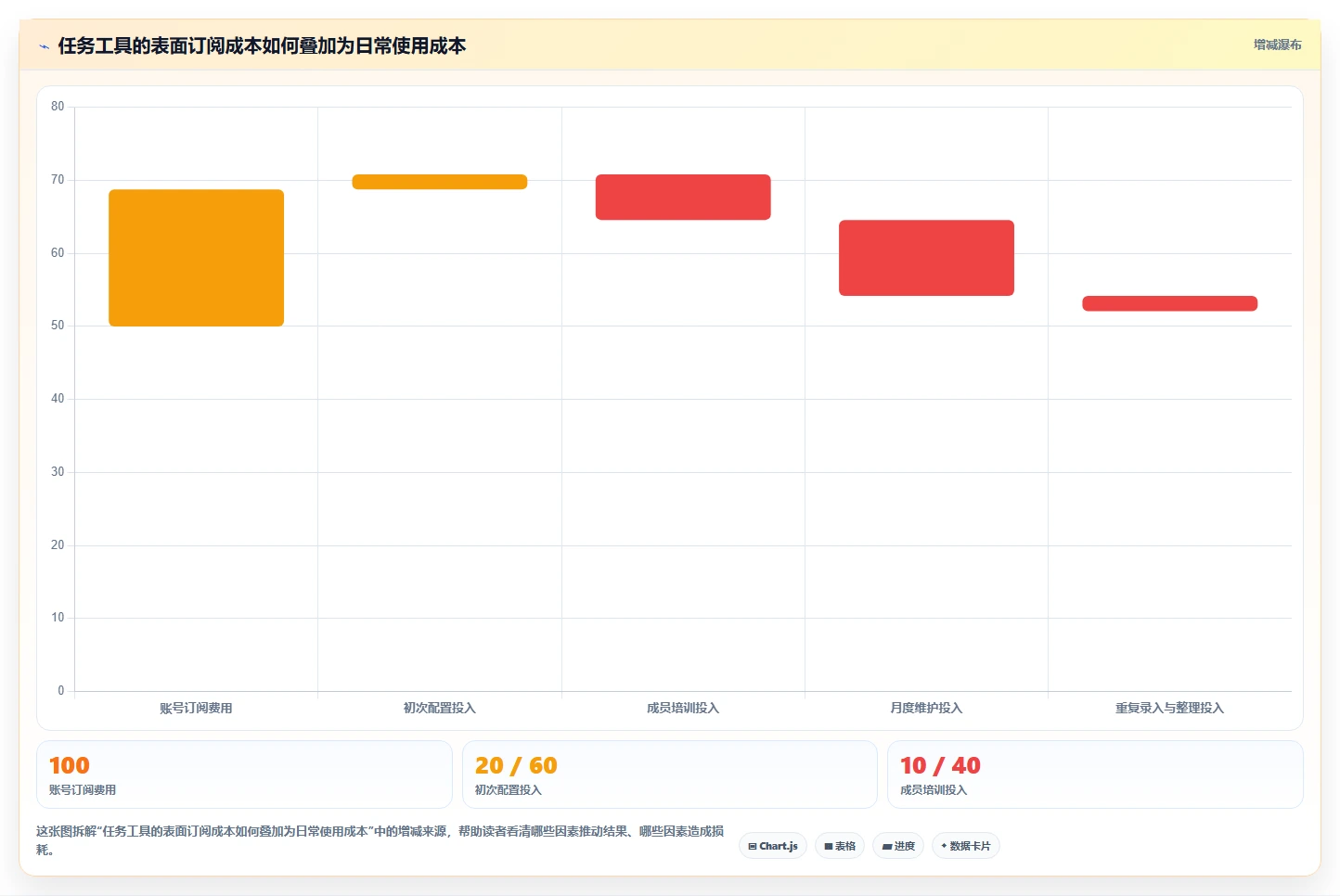Click the description paragraph starting 这张图拆解
The image size is (1340, 896).
(x=380, y=840)
